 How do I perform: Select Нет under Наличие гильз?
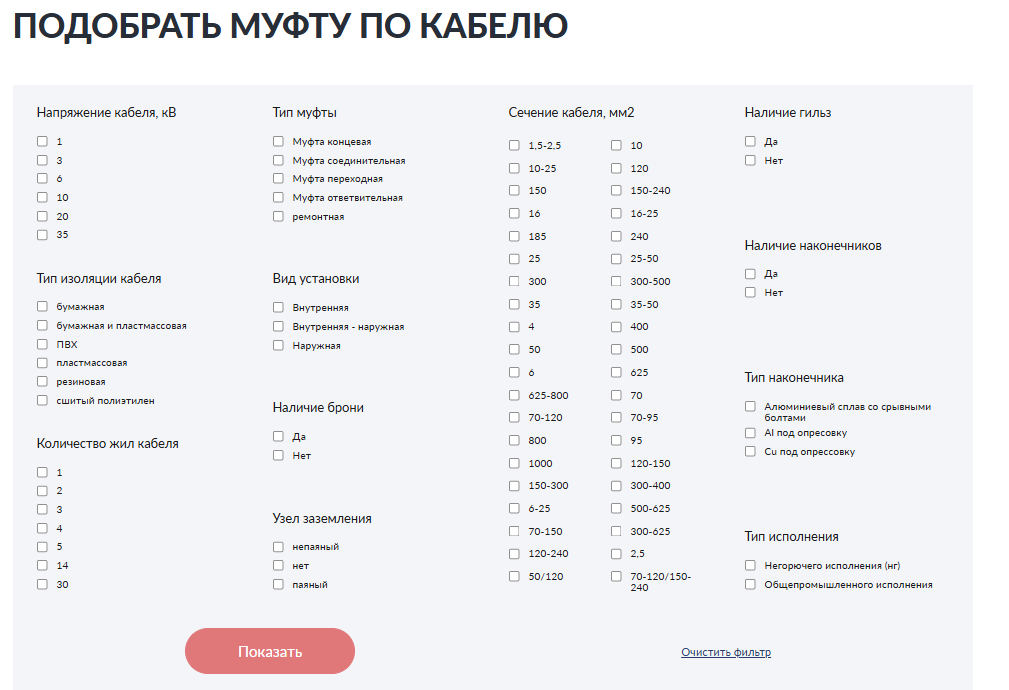pyautogui.click(x=750, y=160)
